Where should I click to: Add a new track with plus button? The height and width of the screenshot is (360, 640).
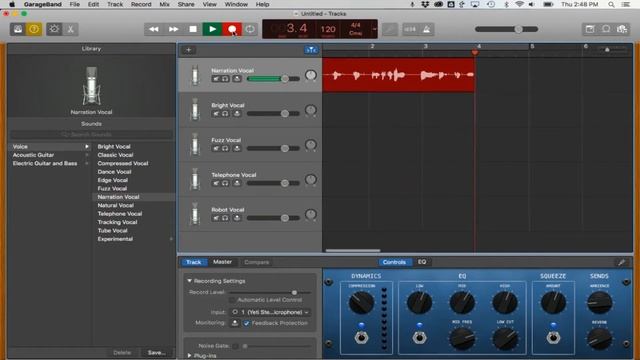click(189, 50)
